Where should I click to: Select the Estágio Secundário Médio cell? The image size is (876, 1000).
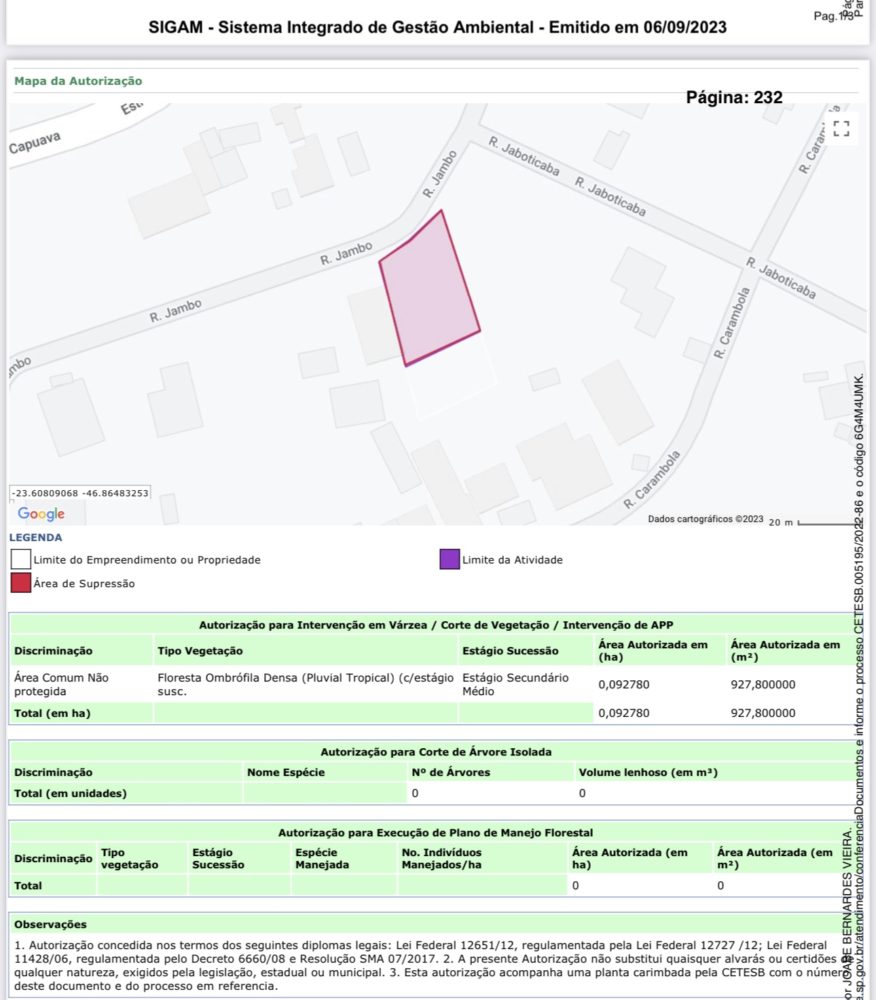[x=515, y=684]
